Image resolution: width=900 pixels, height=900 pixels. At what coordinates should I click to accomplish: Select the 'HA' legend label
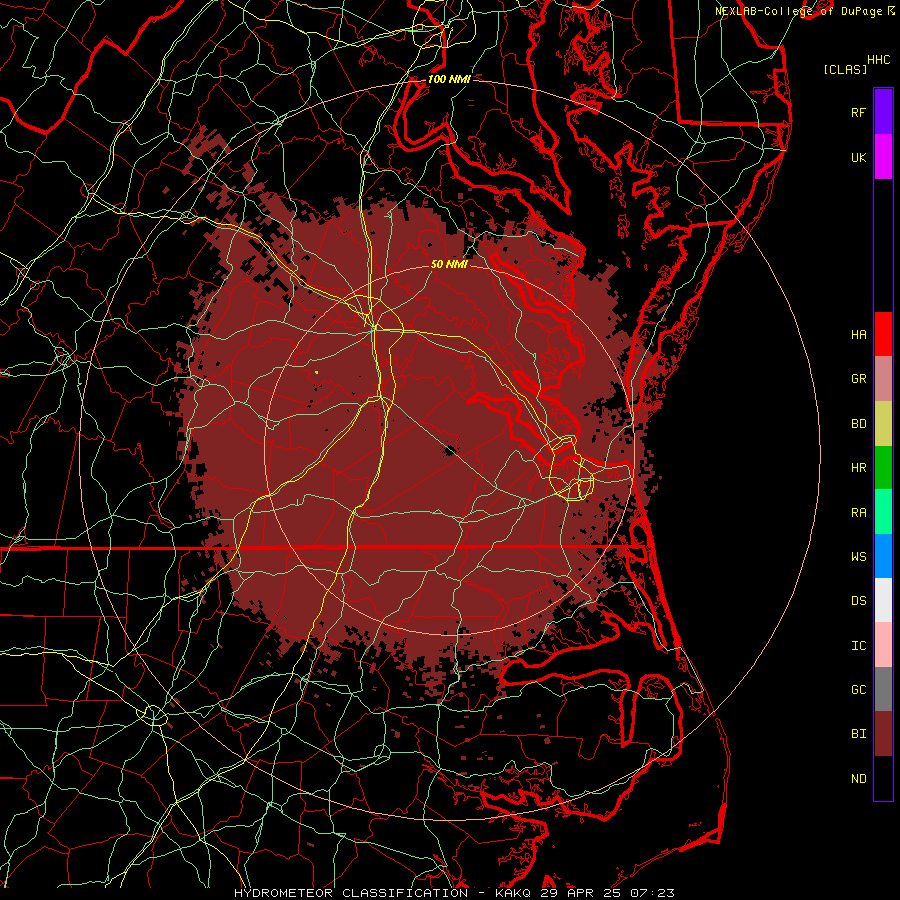pyautogui.click(x=858, y=334)
